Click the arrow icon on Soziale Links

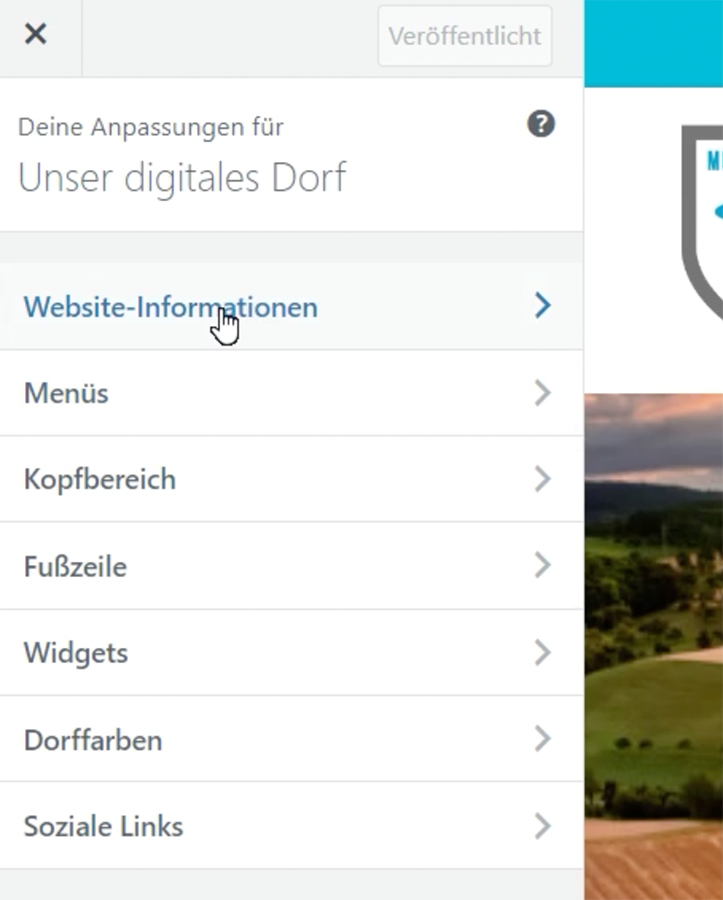pyautogui.click(x=542, y=826)
